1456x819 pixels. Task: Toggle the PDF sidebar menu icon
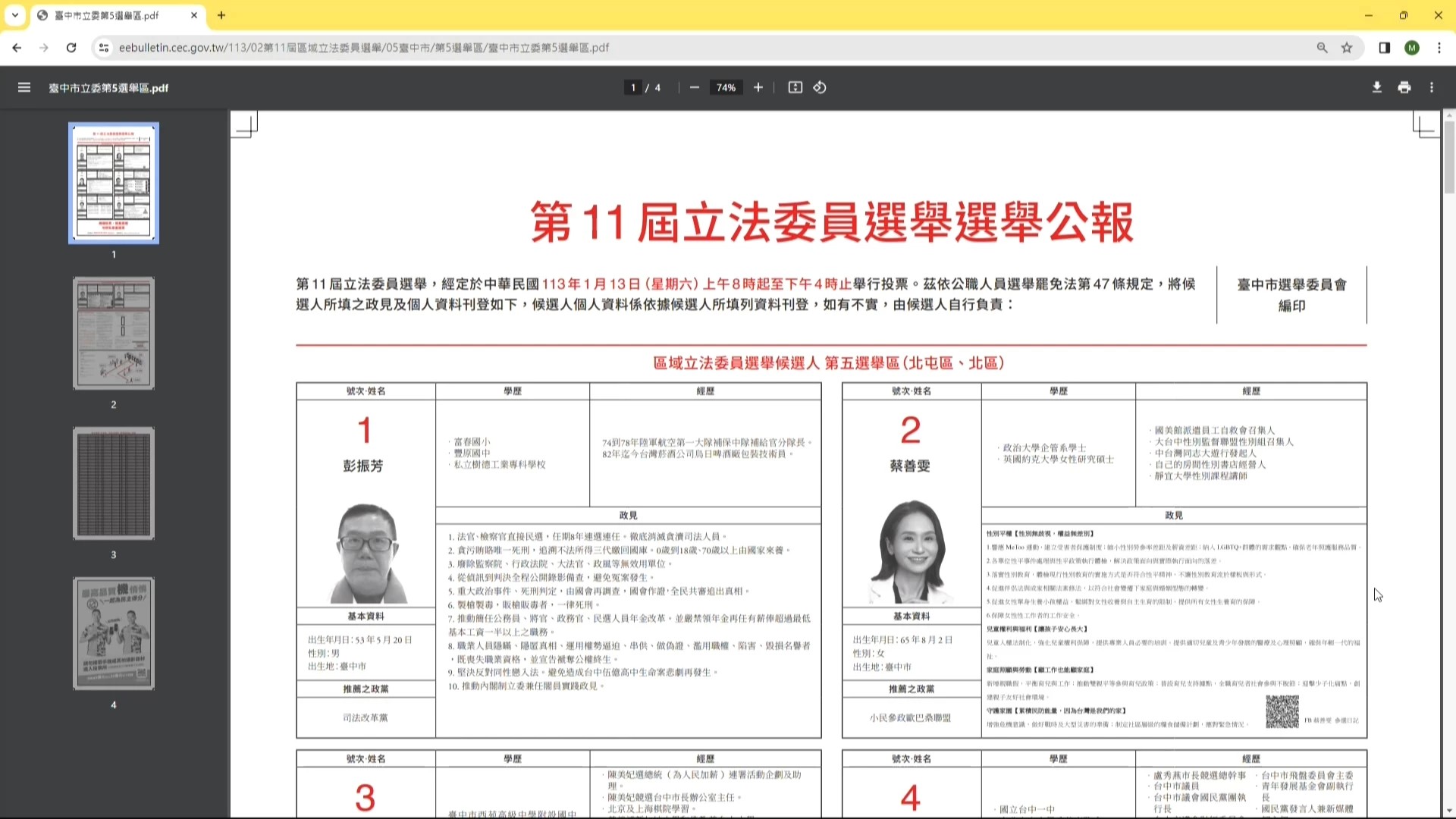click(24, 88)
